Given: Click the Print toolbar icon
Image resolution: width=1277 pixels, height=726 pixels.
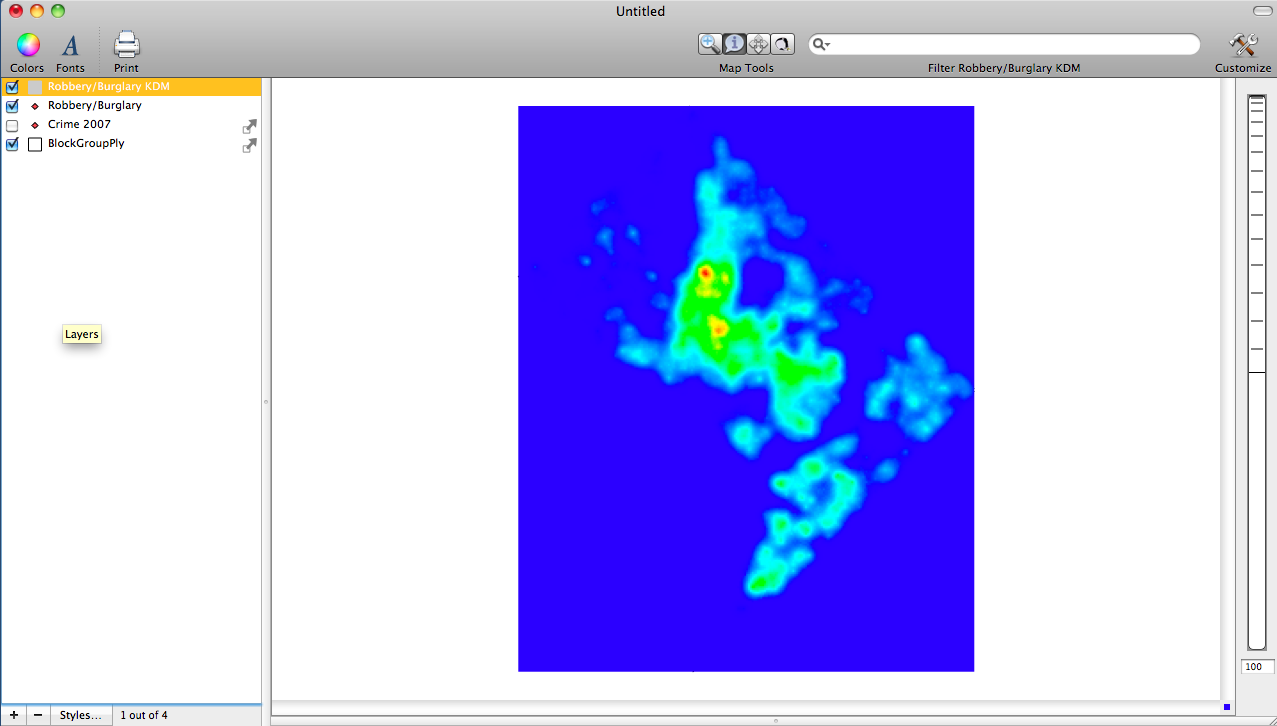Looking at the screenshot, I should point(126,45).
